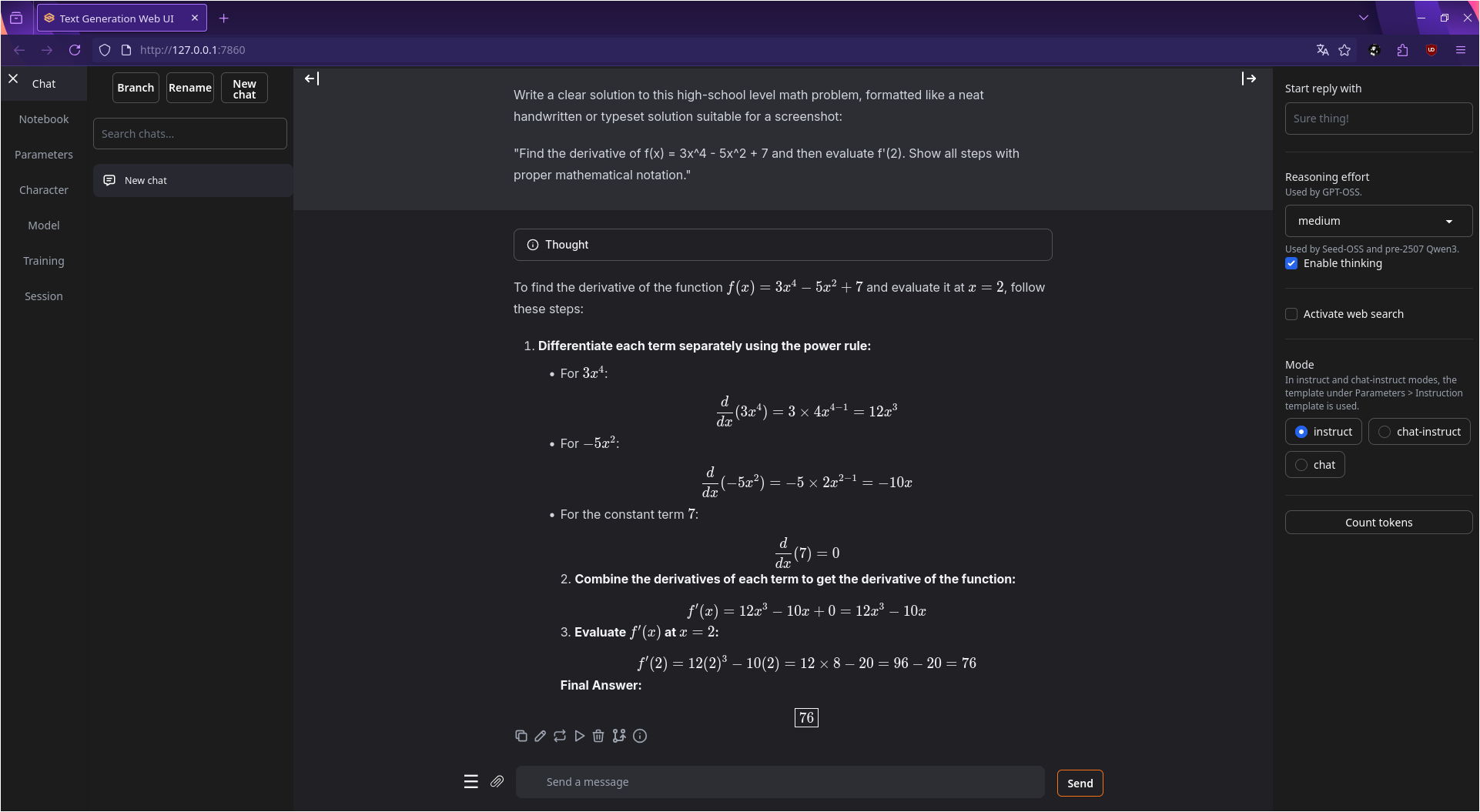
Task: Switch to the Parameters tab
Action: 44,154
